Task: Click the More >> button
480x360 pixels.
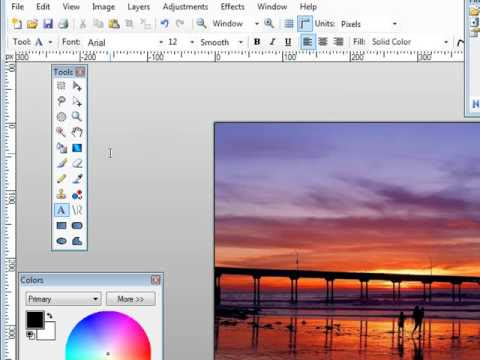Action: [131, 299]
